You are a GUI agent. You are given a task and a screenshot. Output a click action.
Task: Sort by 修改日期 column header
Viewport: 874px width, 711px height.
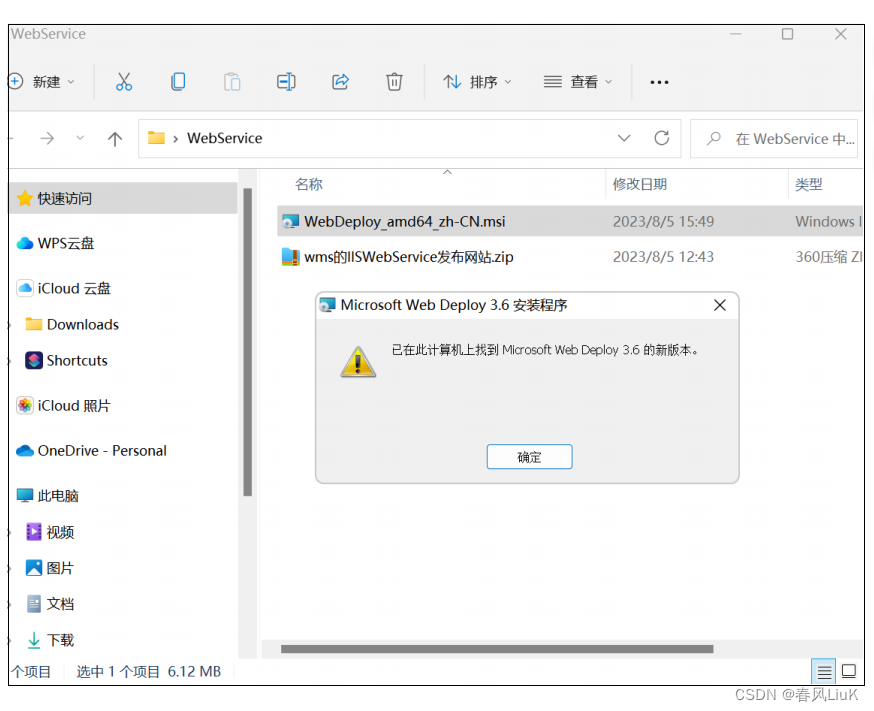pyautogui.click(x=640, y=184)
